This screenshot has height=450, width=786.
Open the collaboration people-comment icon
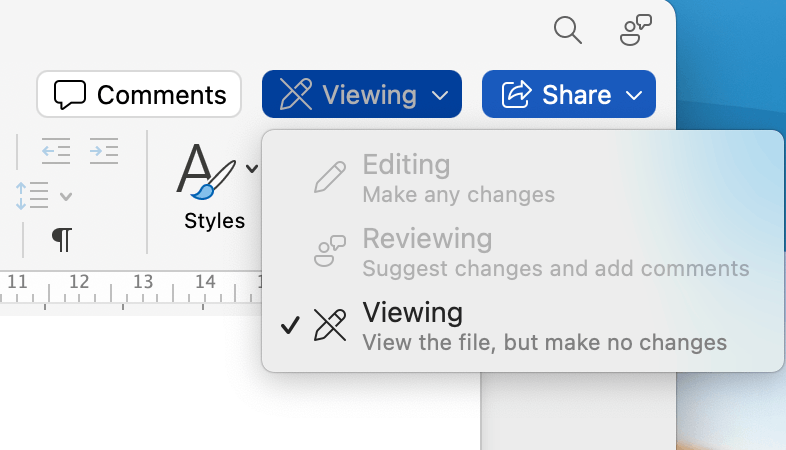coord(636,30)
